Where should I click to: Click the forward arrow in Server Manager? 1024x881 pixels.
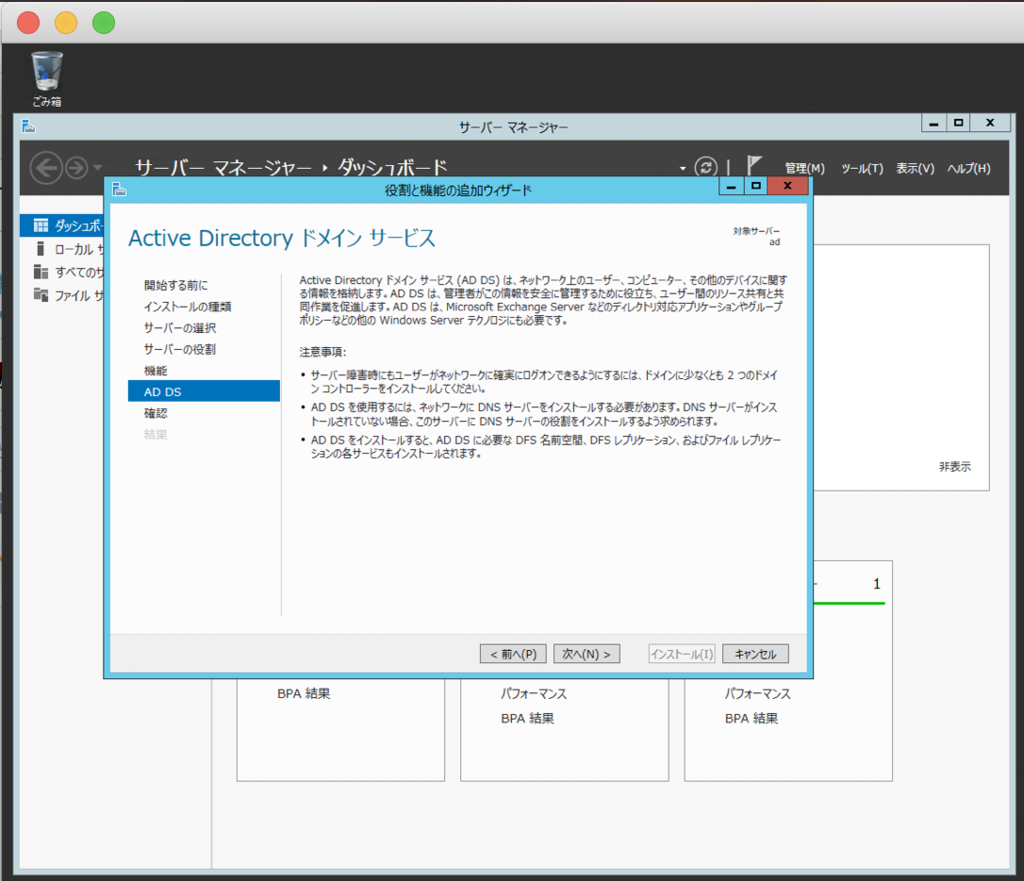tap(76, 168)
